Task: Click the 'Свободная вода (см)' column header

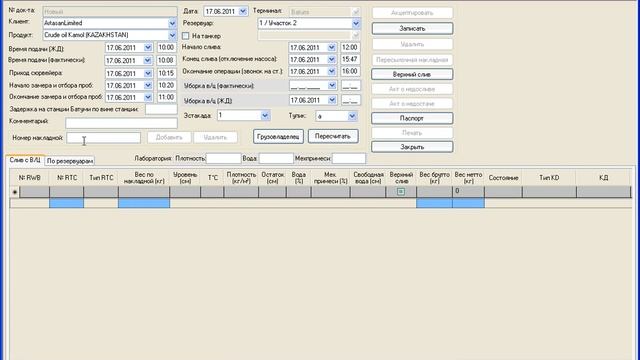Action: coord(368,178)
